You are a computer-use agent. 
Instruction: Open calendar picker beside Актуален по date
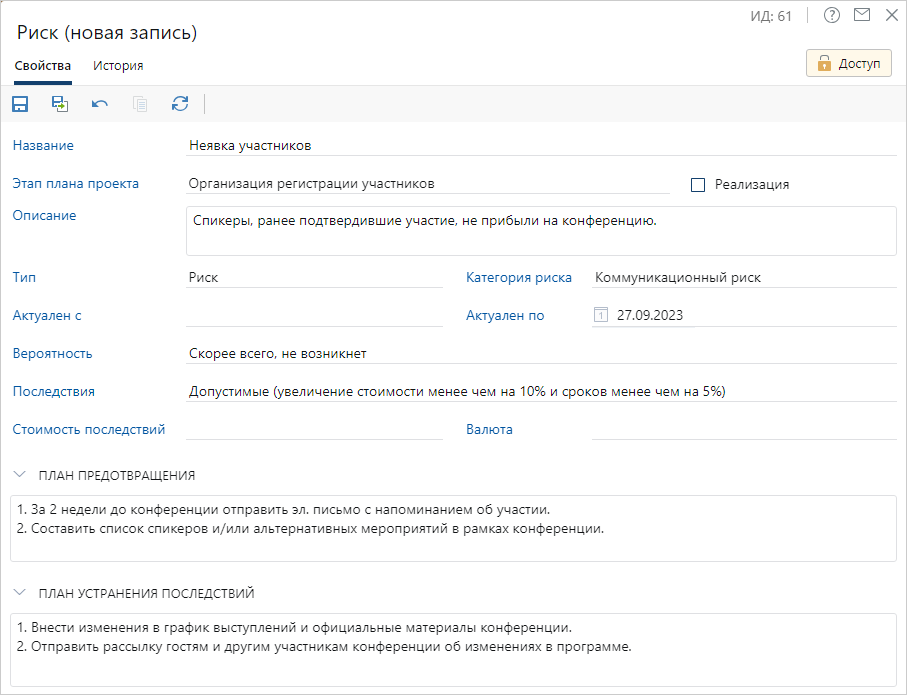point(601,316)
